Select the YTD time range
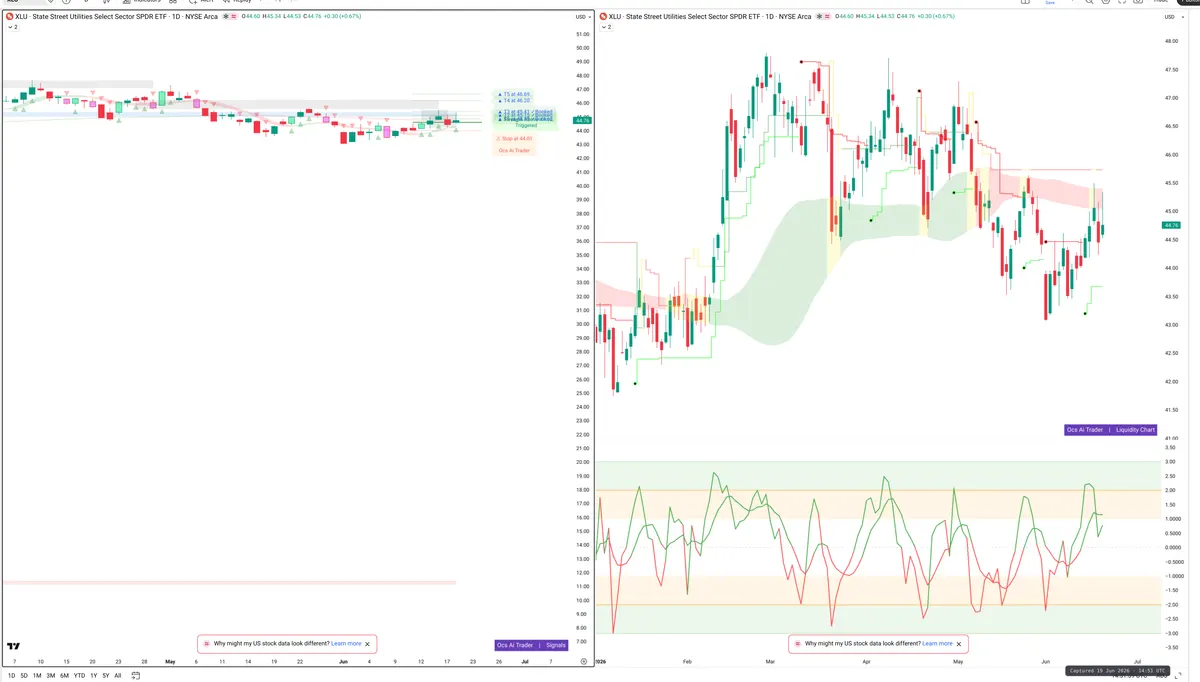Viewport: 1200px width, 682px height. tap(79, 676)
